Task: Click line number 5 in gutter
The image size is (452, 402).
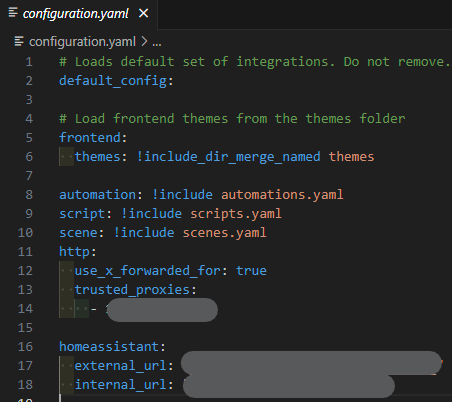Action: (29, 138)
